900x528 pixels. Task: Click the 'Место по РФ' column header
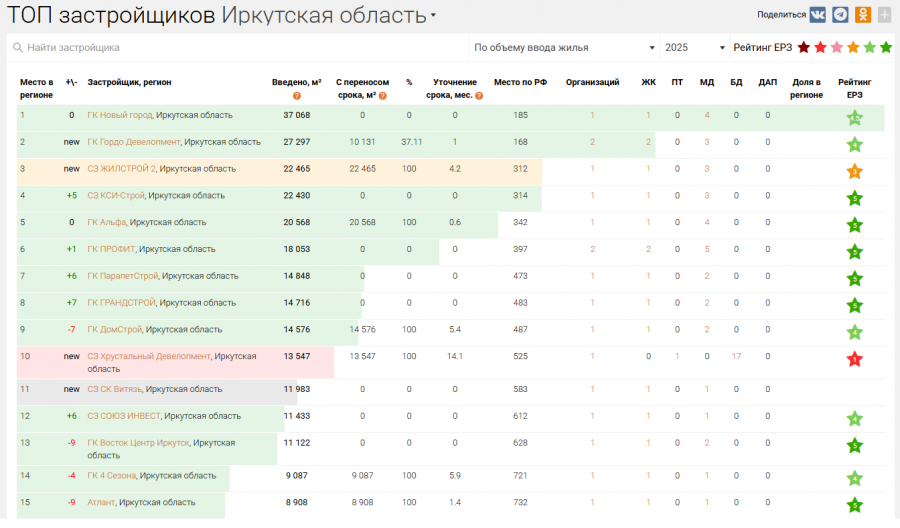pyautogui.click(x=520, y=82)
